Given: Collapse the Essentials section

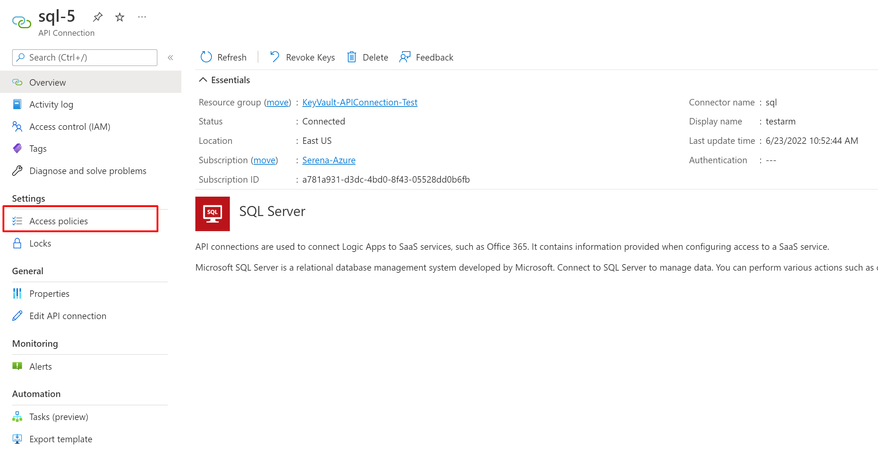Looking at the screenshot, I should point(225,80).
